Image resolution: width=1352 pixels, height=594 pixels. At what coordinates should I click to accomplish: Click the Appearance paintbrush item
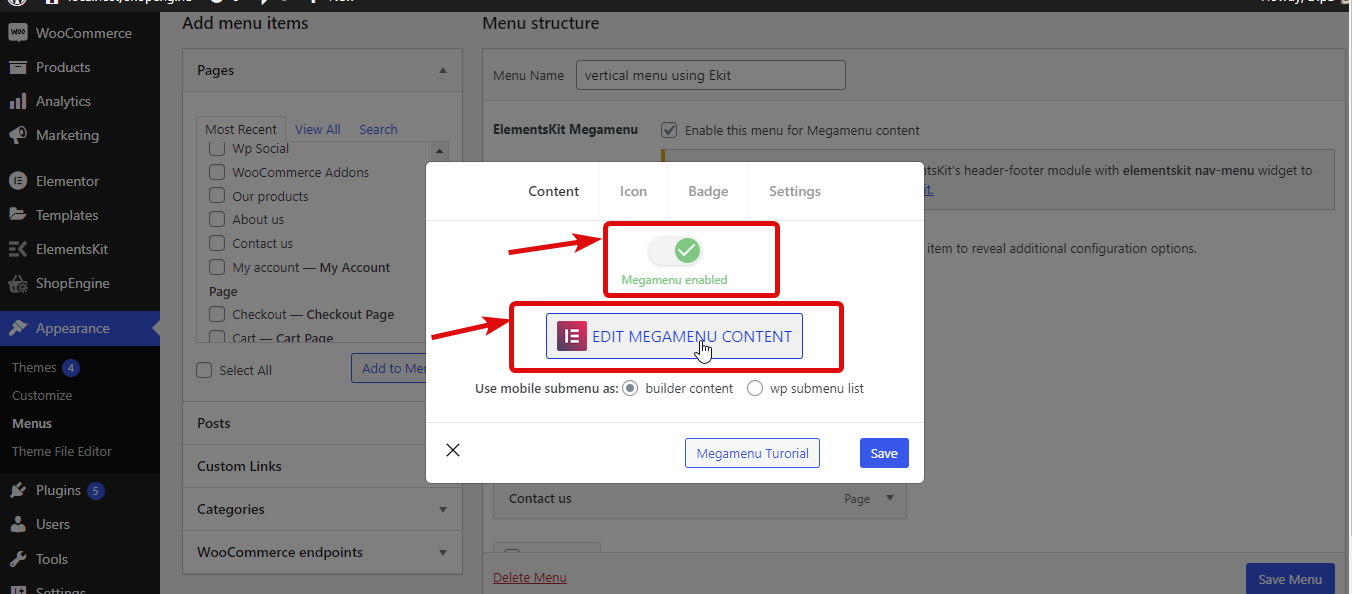[80, 328]
